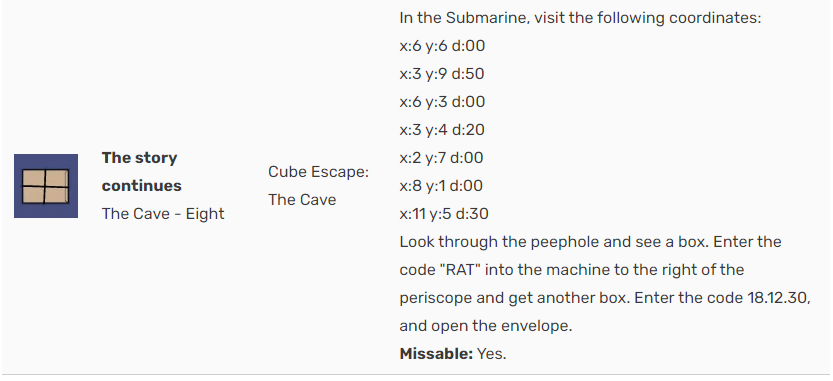Click the "Yes." missable value
The height and width of the screenshot is (381, 833).
[x=491, y=353]
